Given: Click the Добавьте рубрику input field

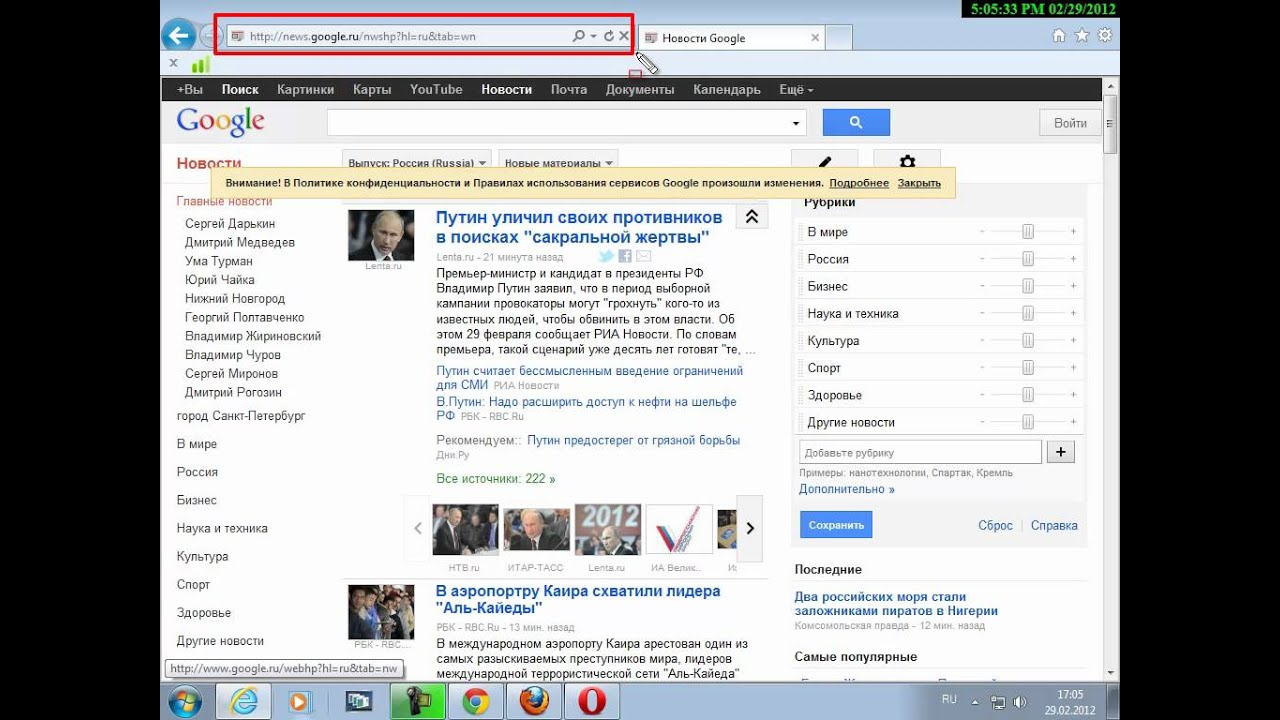Looking at the screenshot, I should [920, 452].
